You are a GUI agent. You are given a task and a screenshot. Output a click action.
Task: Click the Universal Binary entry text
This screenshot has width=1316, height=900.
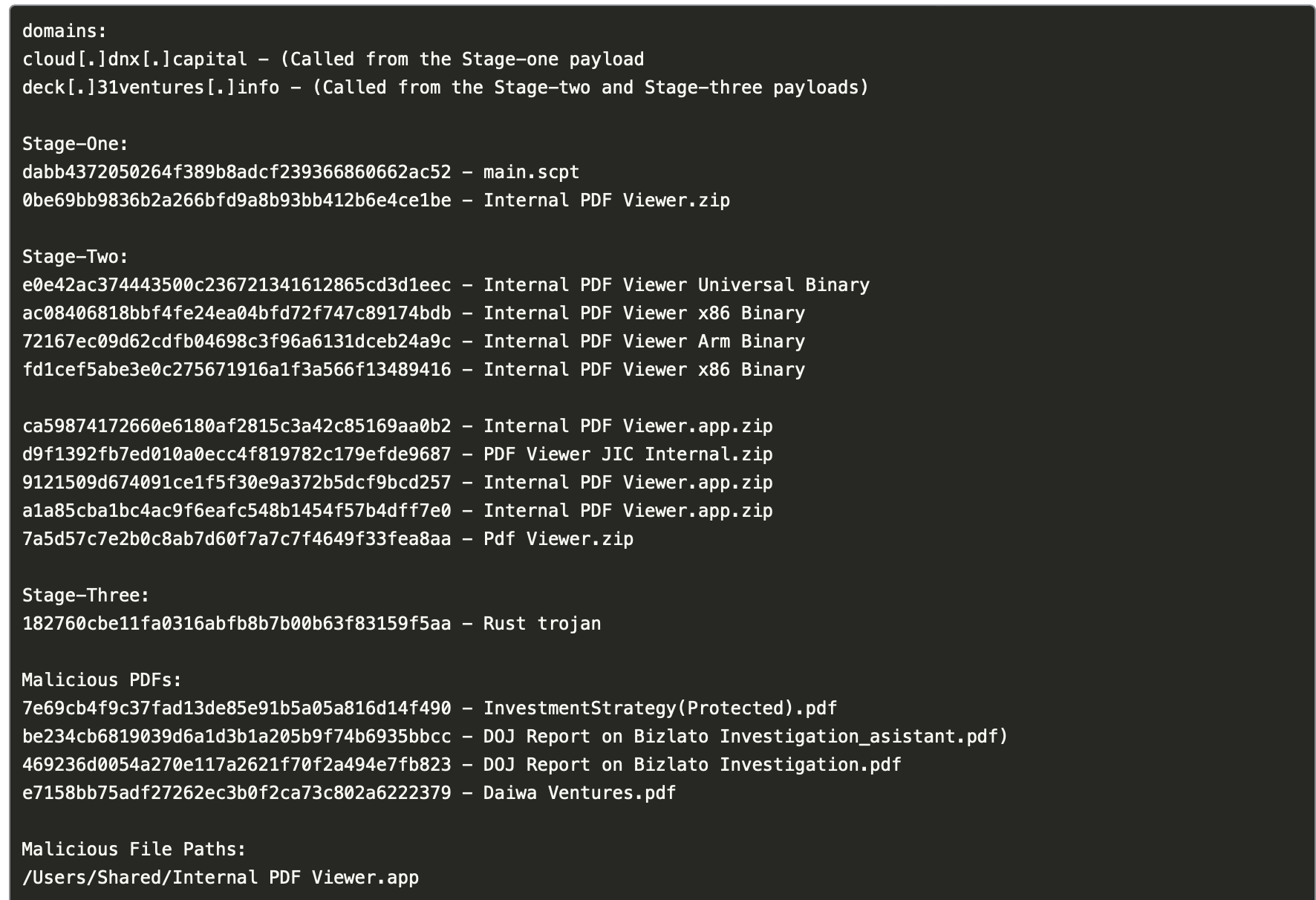[676, 285]
